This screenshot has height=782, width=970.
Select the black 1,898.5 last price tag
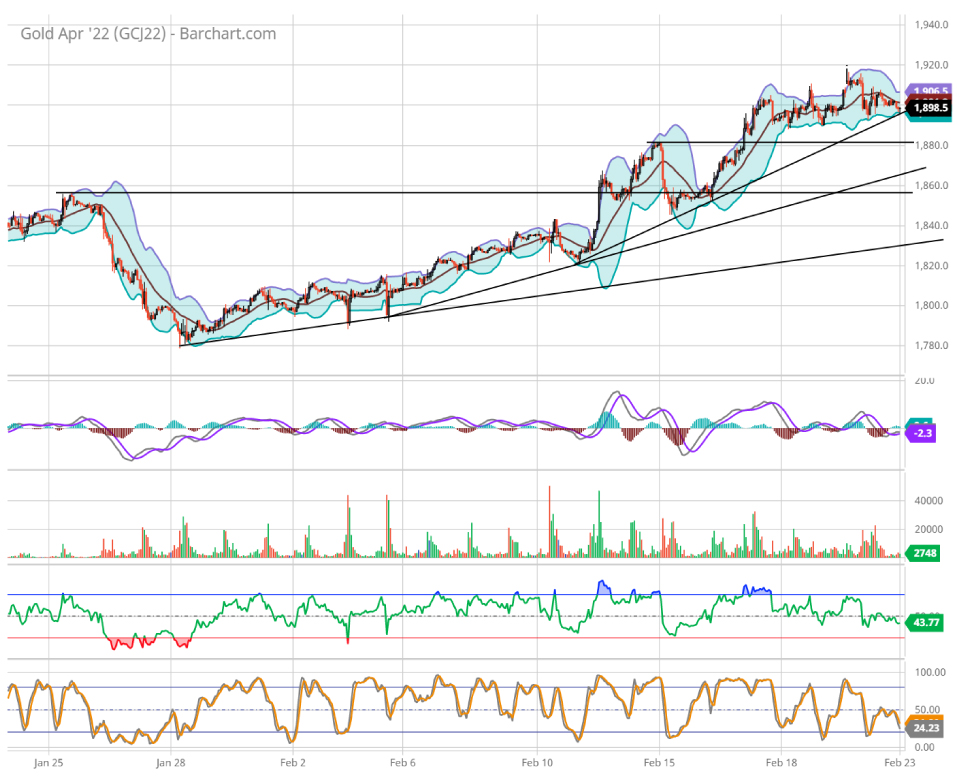[x=930, y=107]
